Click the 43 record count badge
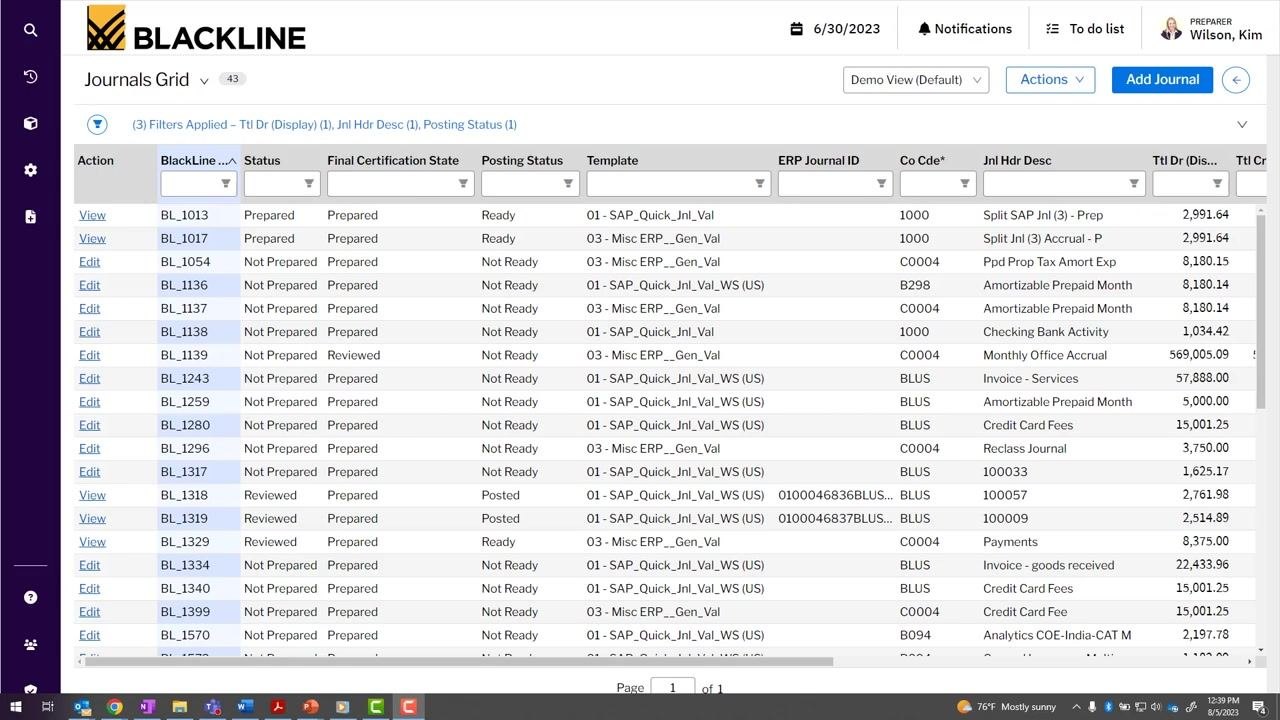This screenshot has width=1280, height=720. pos(232,79)
